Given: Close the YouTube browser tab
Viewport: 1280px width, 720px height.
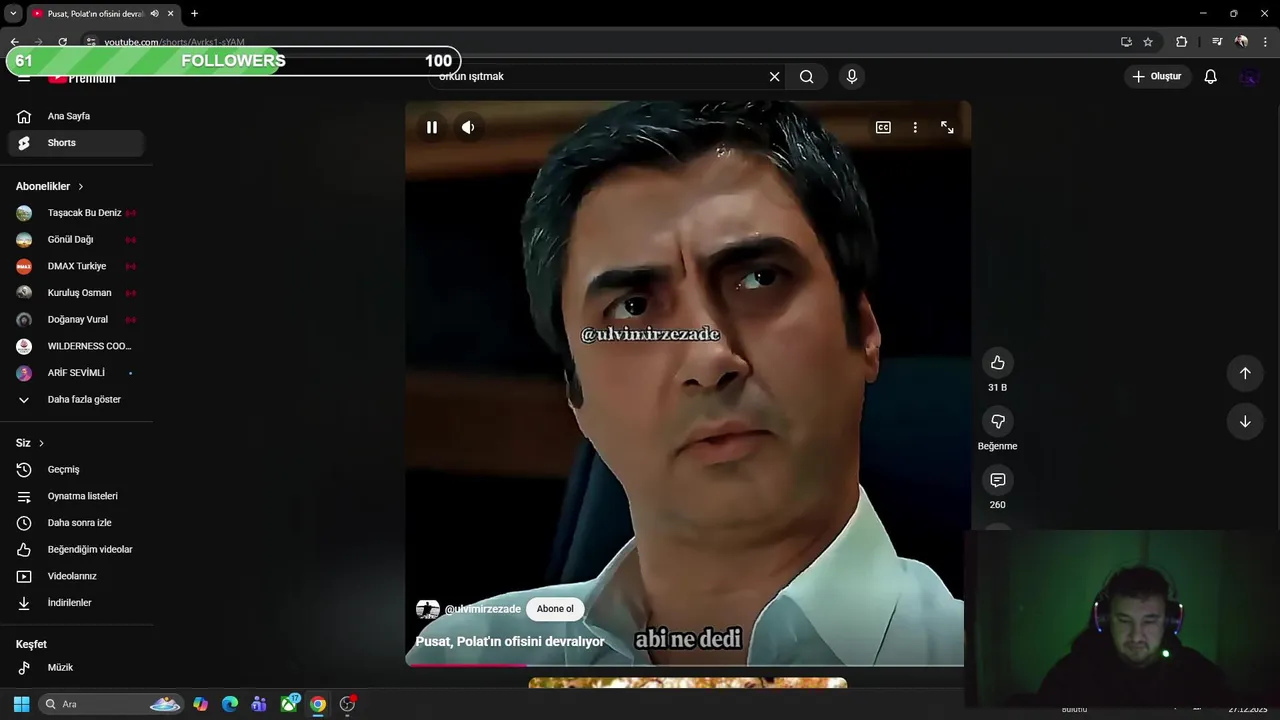Looking at the screenshot, I should [x=170, y=14].
